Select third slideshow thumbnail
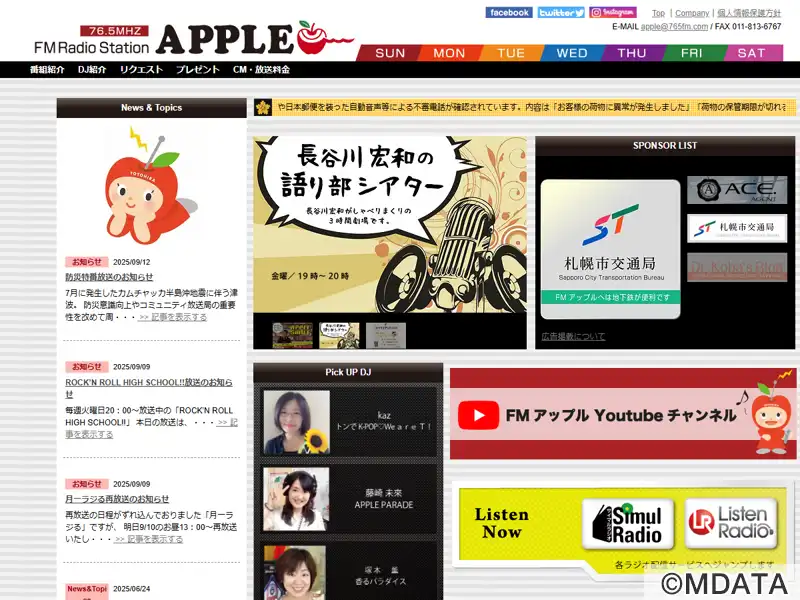 coord(386,335)
